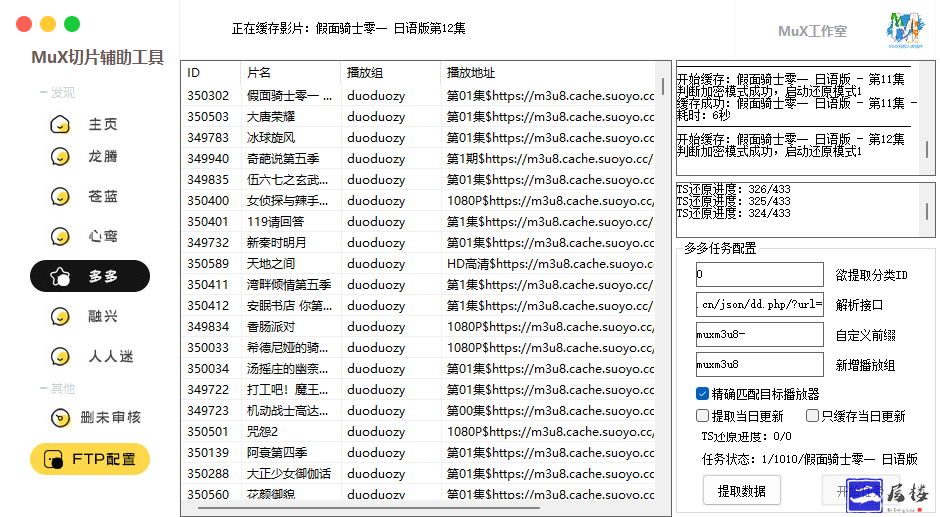Switch to the 多多 sidebar tab

pos(90,276)
